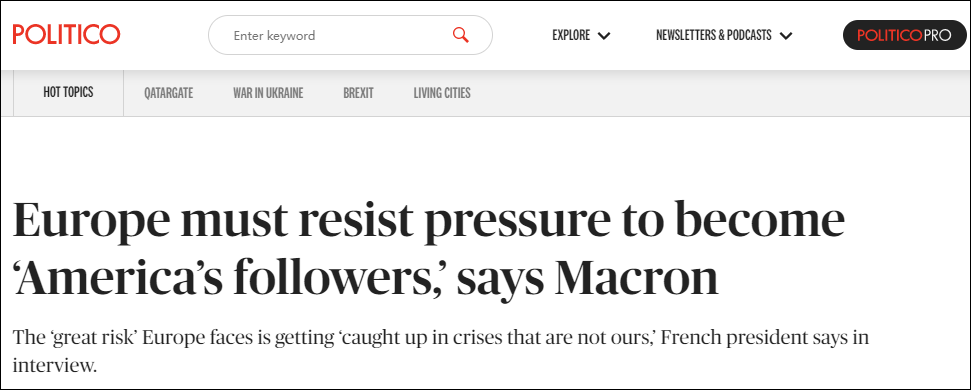971x390 pixels.
Task: Click the red POLITICO logo
Action: click(x=66, y=35)
